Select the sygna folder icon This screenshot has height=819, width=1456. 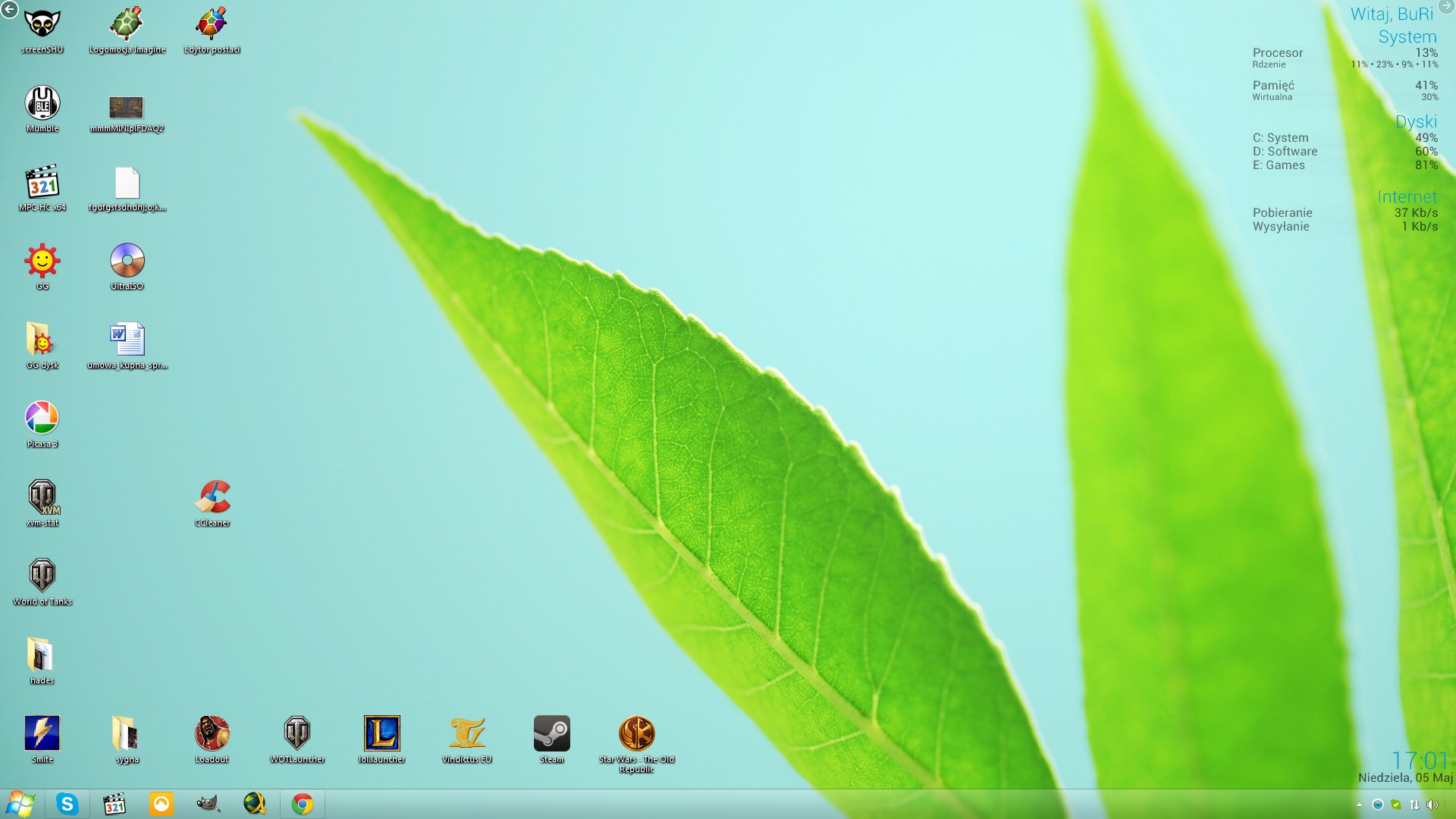pyautogui.click(x=127, y=740)
